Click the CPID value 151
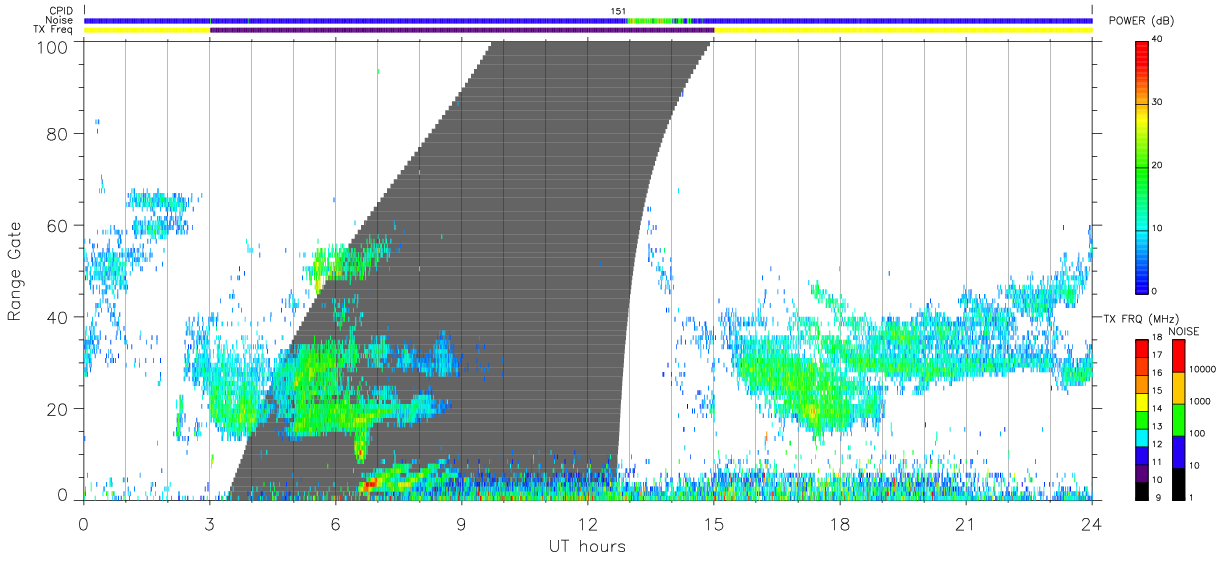 (618, 11)
